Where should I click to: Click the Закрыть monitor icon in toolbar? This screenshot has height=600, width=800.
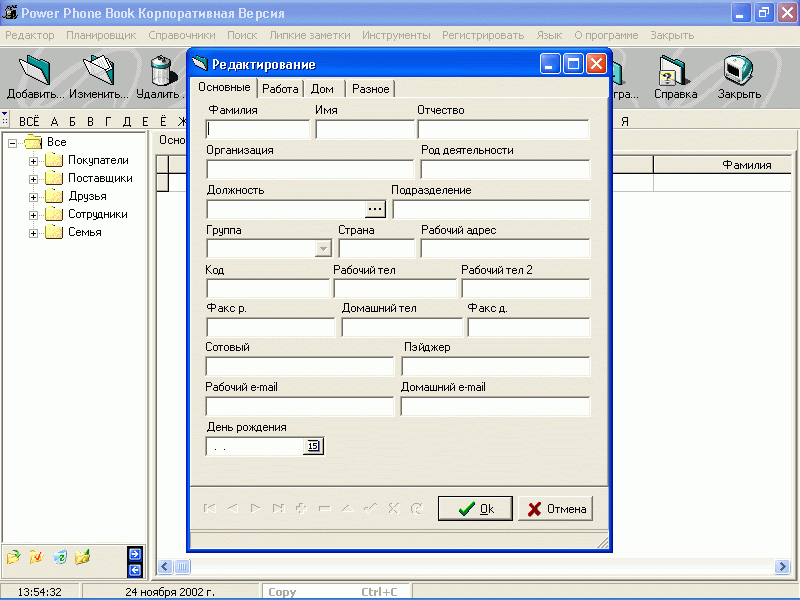[738, 70]
